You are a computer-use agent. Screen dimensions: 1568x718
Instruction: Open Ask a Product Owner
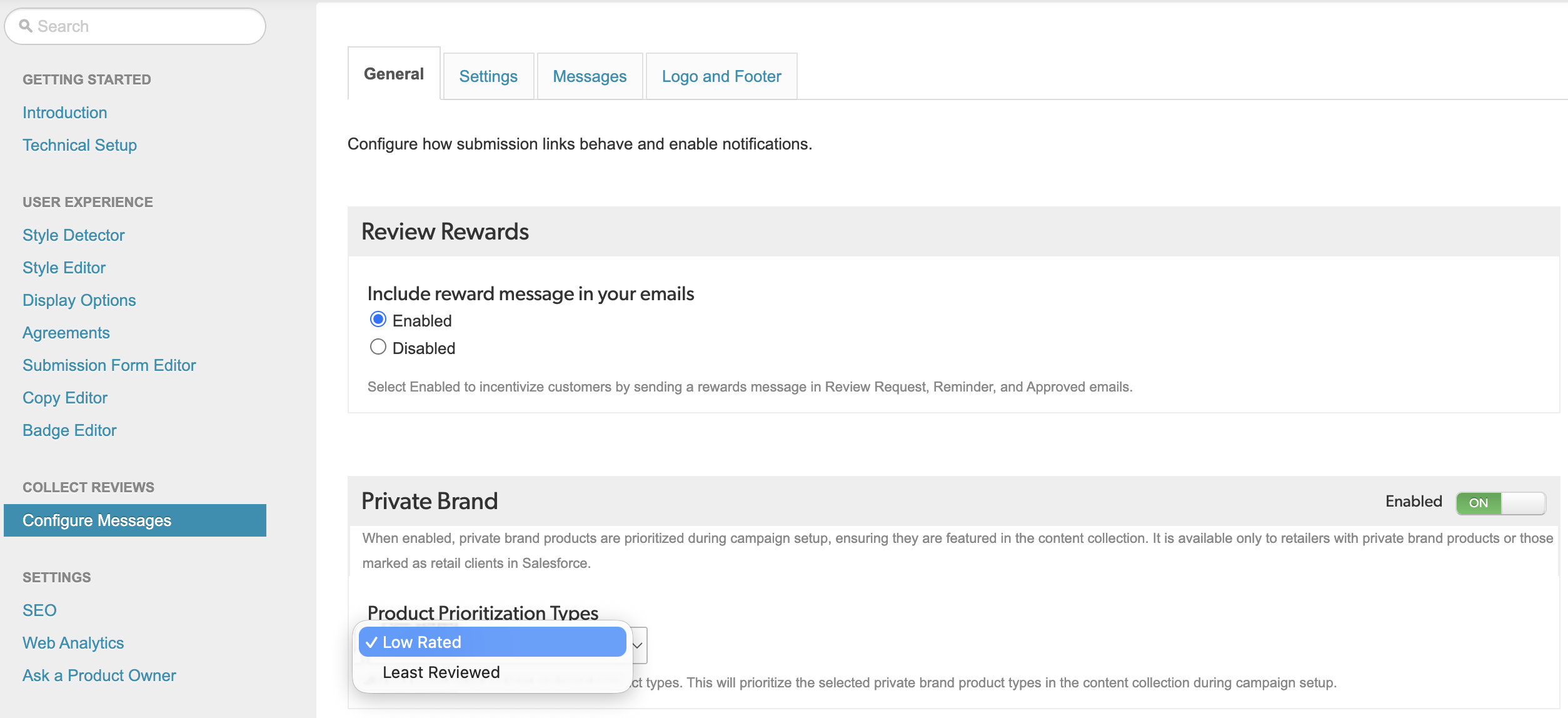tap(99, 675)
